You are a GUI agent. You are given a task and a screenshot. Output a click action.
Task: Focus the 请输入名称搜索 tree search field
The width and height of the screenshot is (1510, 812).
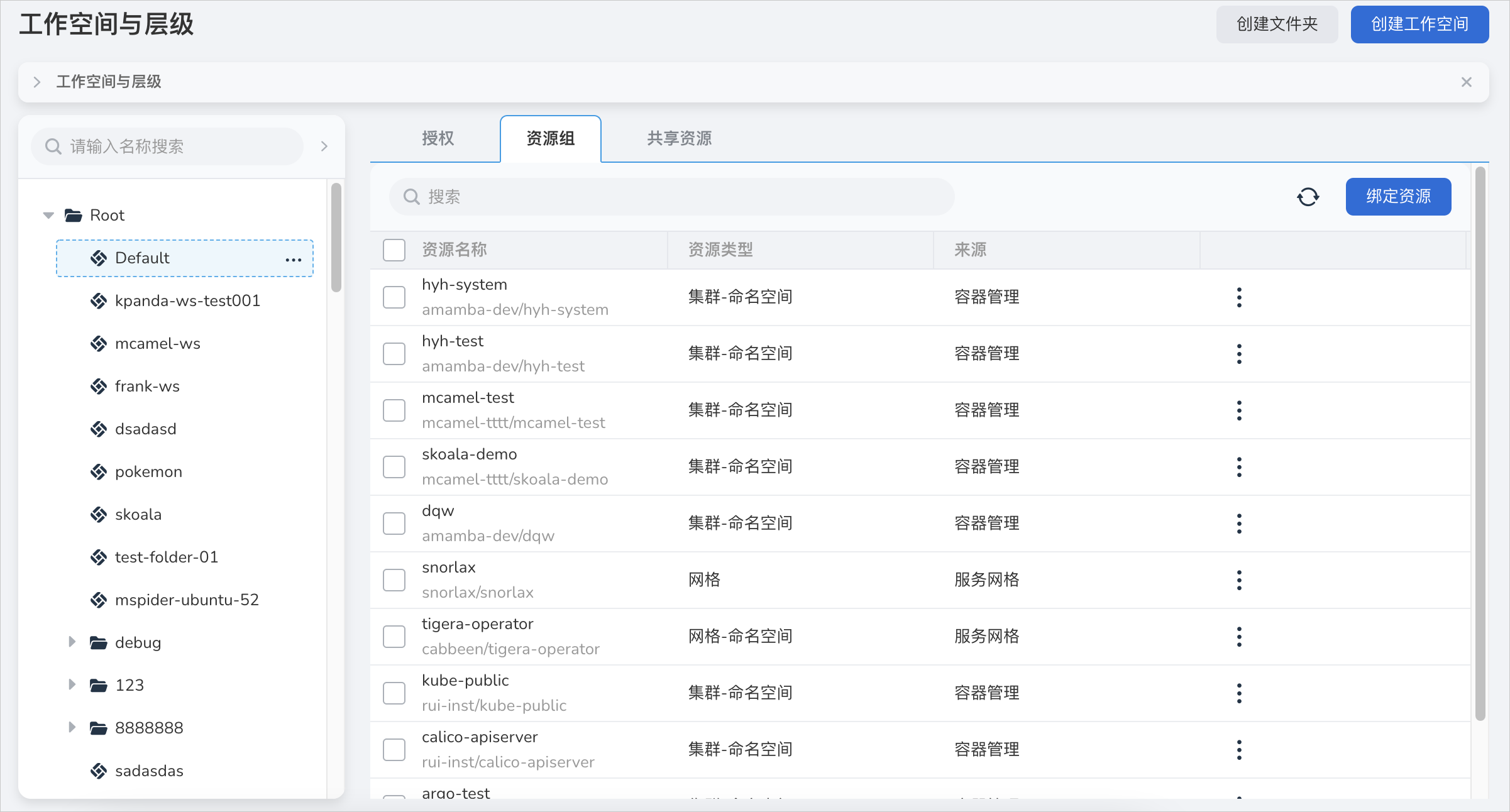click(167, 146)
